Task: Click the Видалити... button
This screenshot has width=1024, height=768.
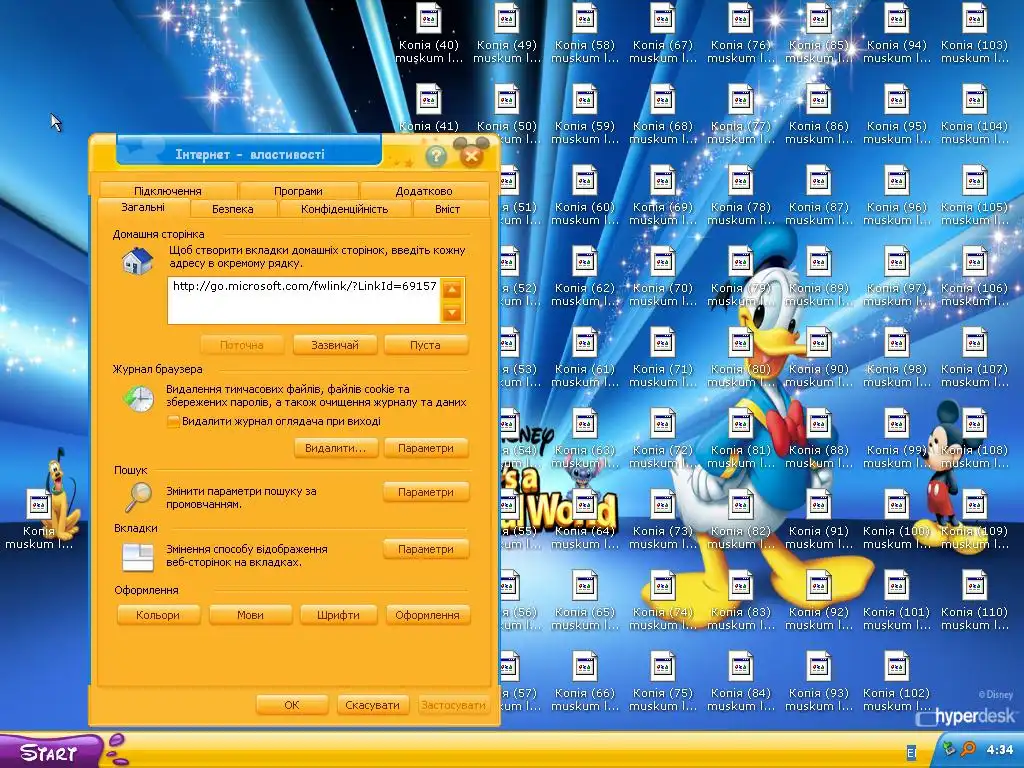Action: coord(336,448)
